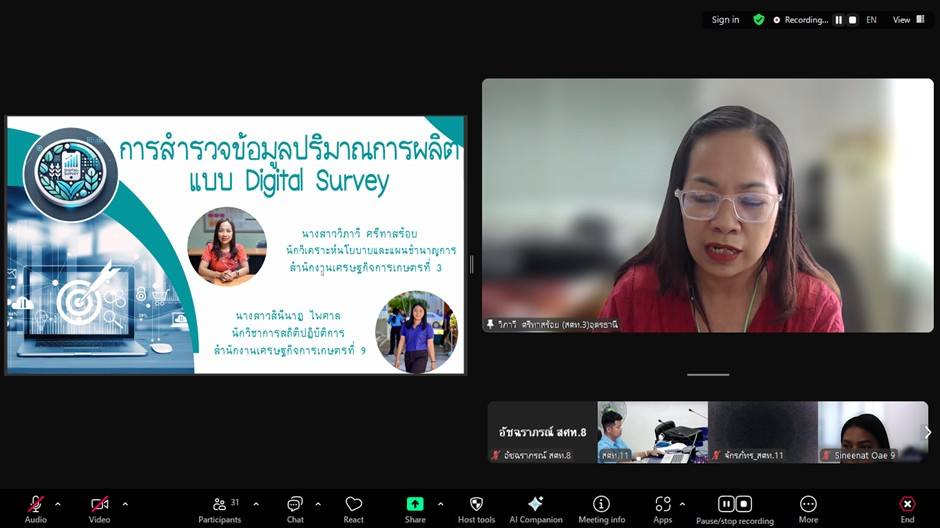Click the Sign in link
Viewport: 940px width, 528px height.
725,20
